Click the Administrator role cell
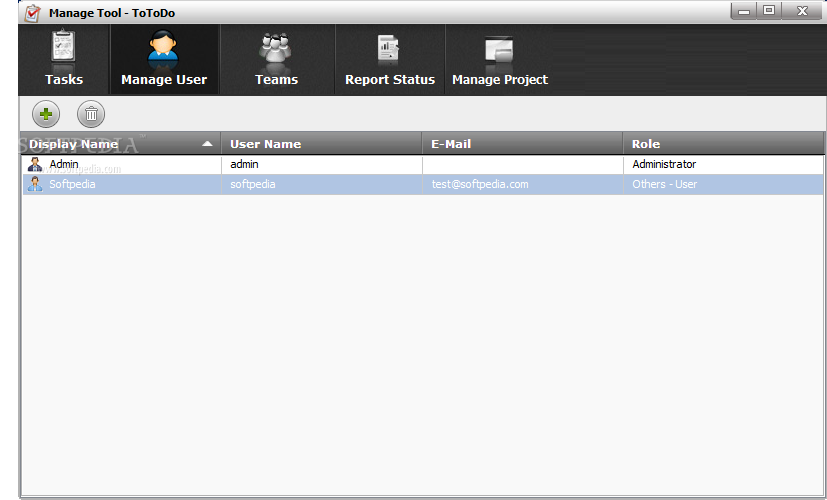827x500 pixels. [x=723, y=165]
